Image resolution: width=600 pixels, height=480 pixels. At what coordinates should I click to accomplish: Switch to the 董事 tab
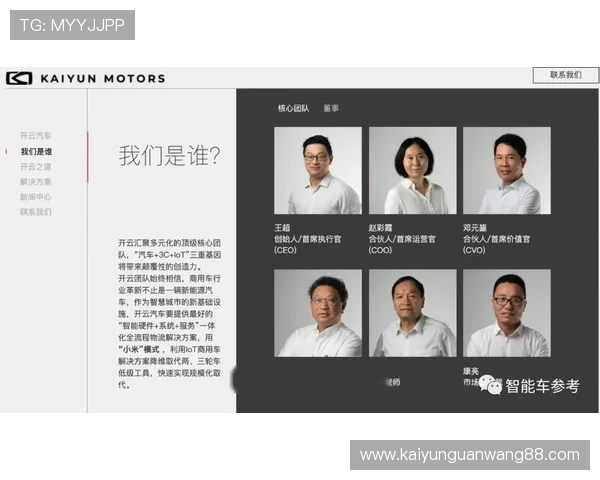tap(331, 108)
